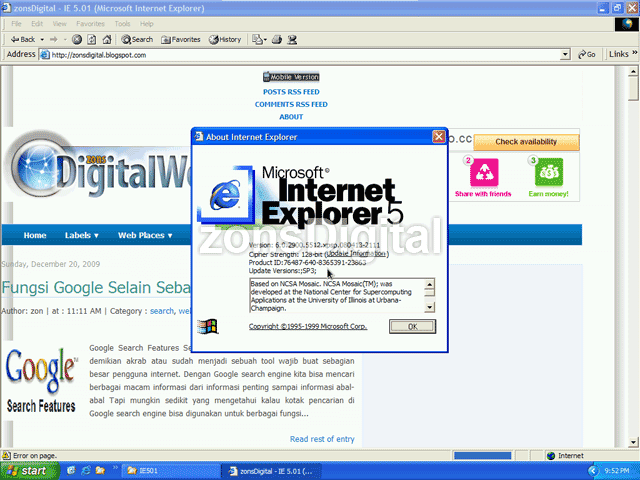Click the Forward arrow in the toolbar

[53, 40]
